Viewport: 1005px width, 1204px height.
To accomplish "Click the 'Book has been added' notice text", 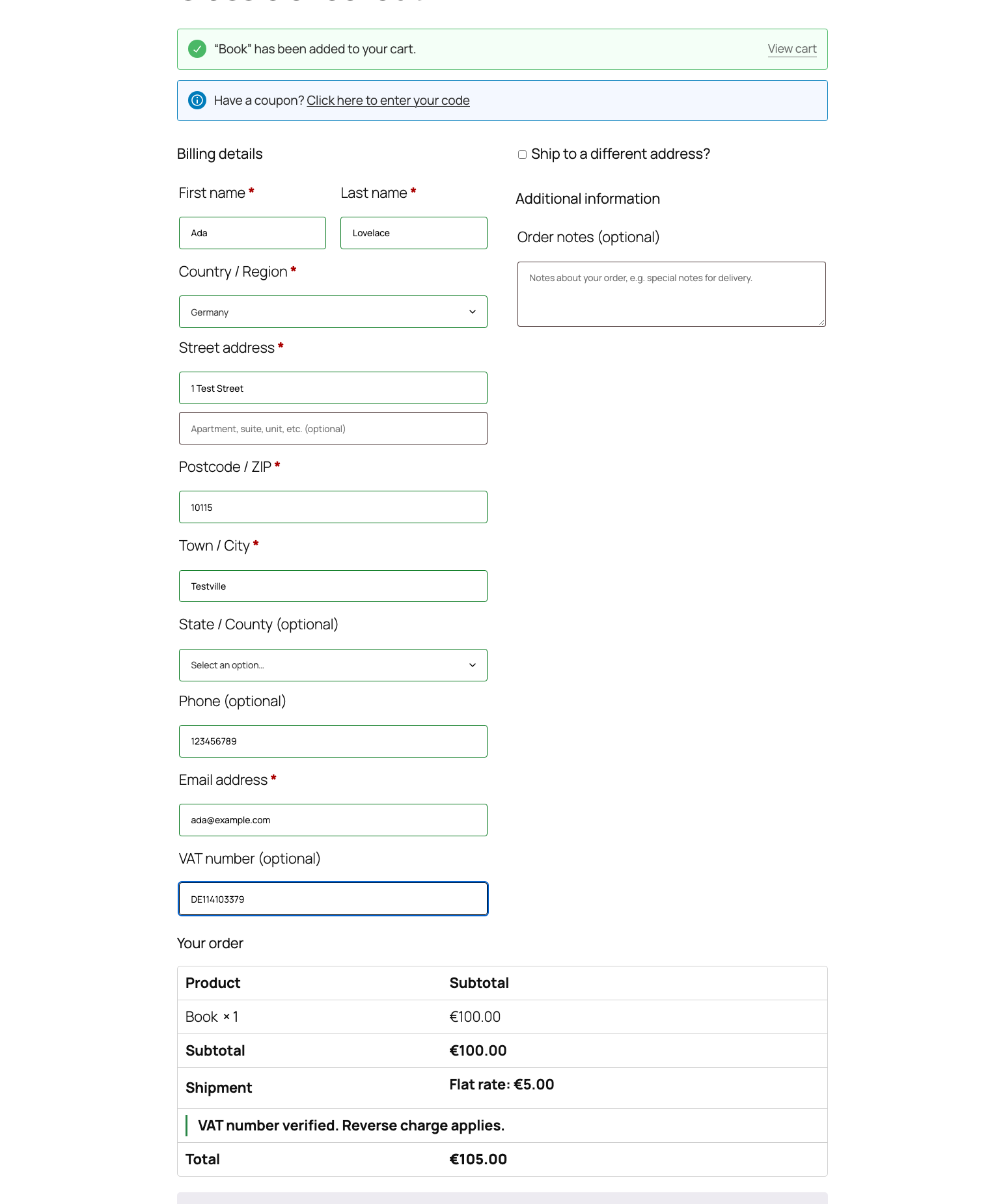I will coord(315,49).
